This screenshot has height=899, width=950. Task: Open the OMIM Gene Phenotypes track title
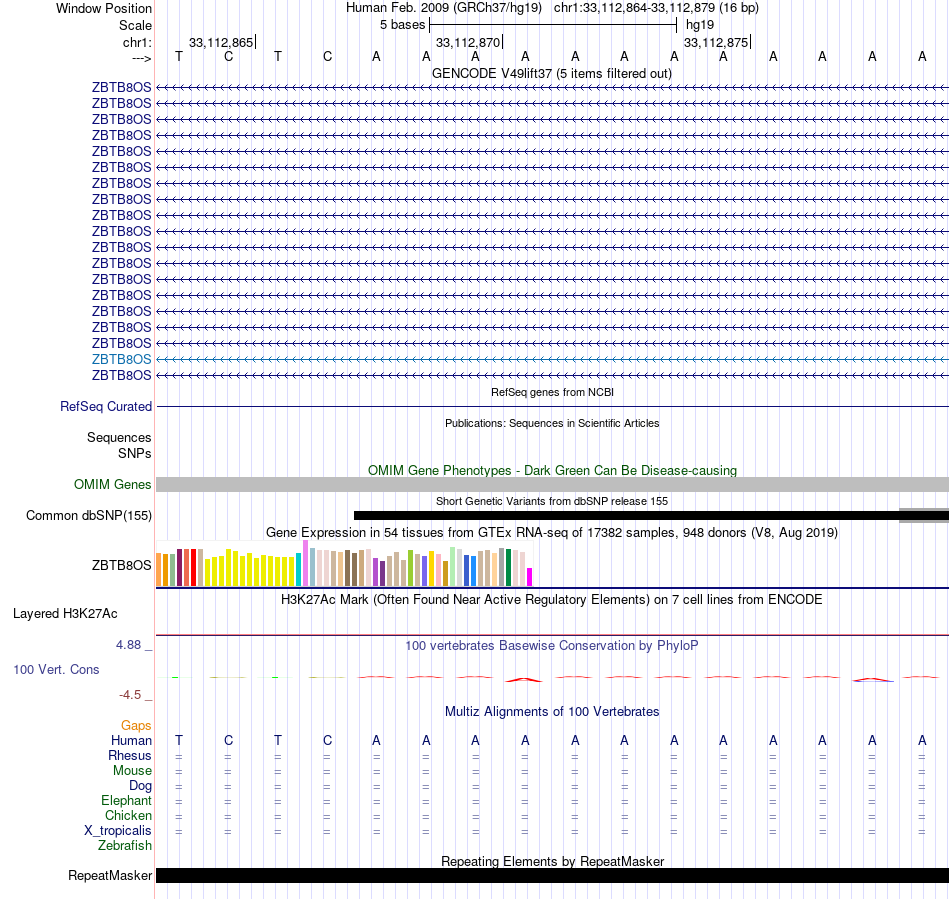[x=552, y=470]
